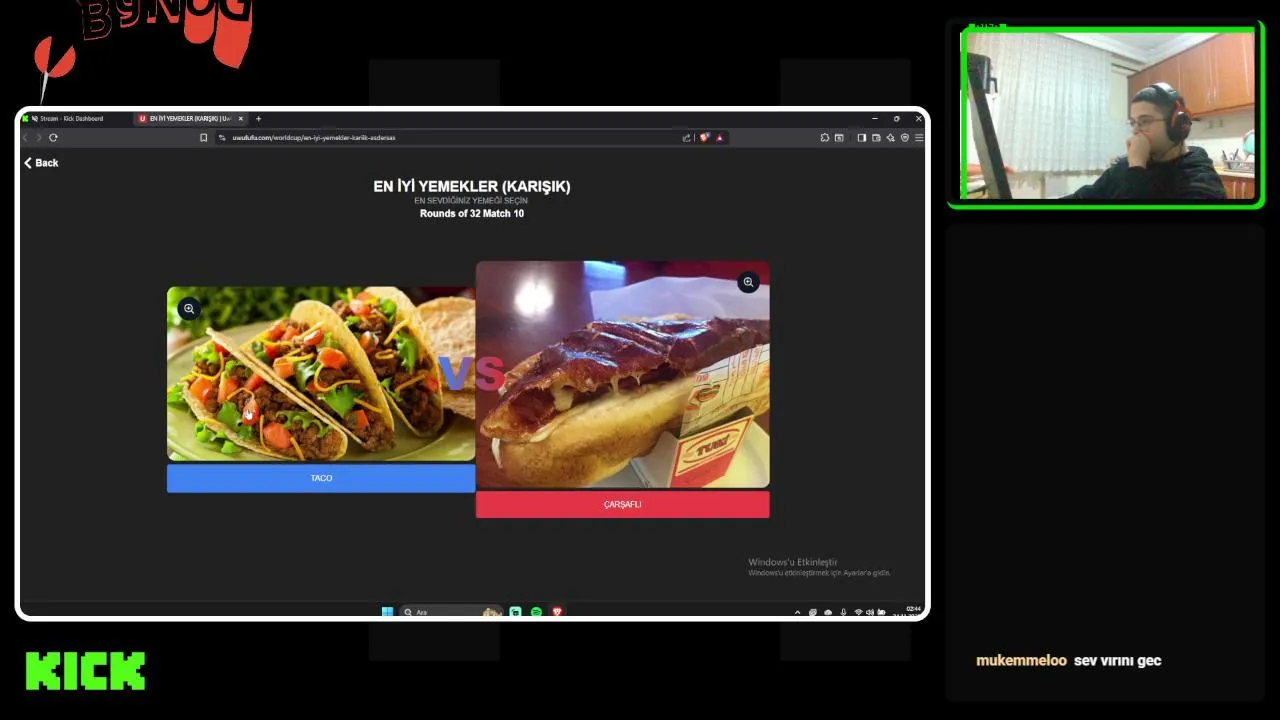The width and height of the screenshot is (1280, 720).
Task: Share the page from address bar icon
Action: pos(687,138)
